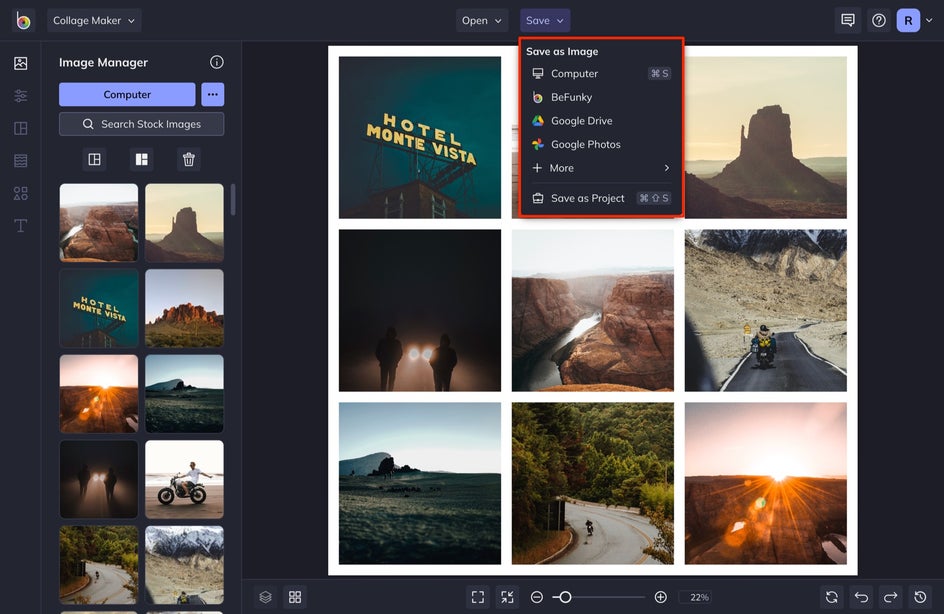This screenshot has height=614, width=944.
Task: Click the zoom in plus icon
Action: point(660,597)
